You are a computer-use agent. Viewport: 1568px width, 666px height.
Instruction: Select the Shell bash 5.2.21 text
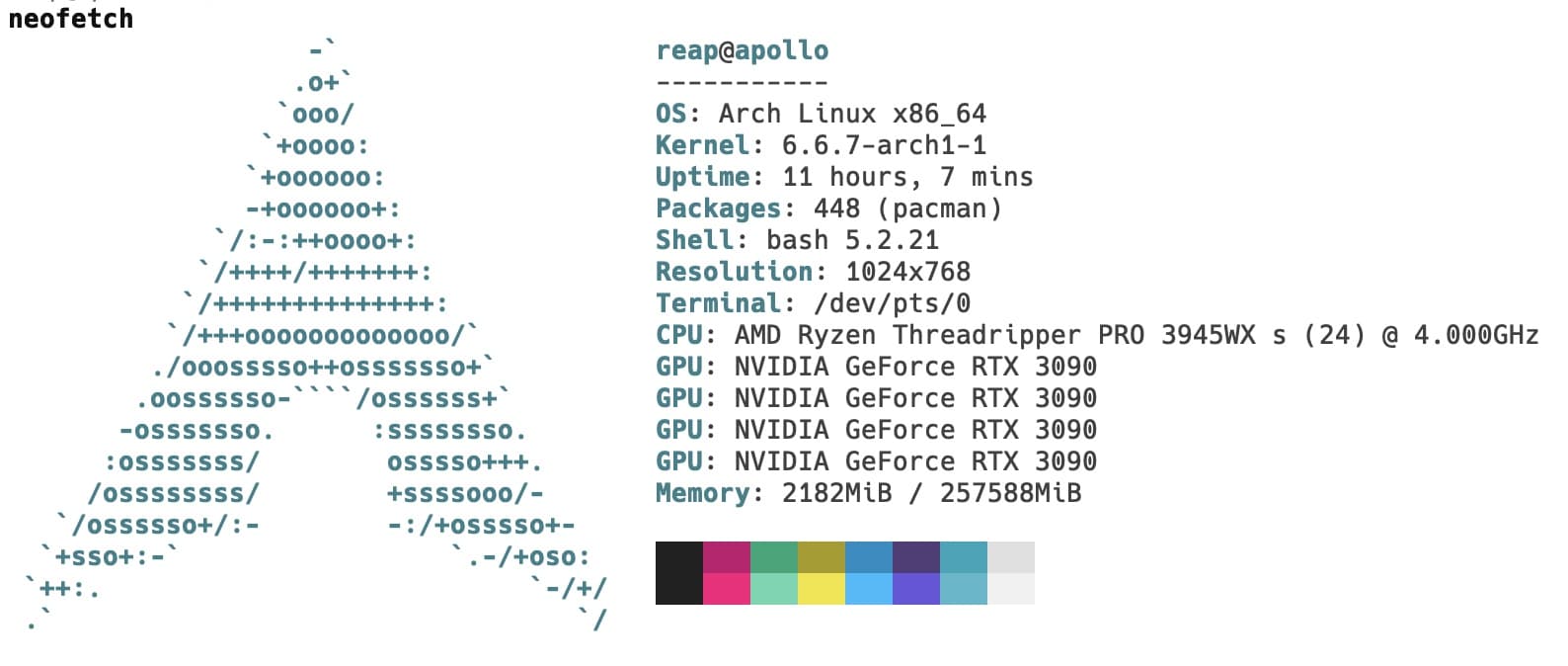tap(852, 240)
